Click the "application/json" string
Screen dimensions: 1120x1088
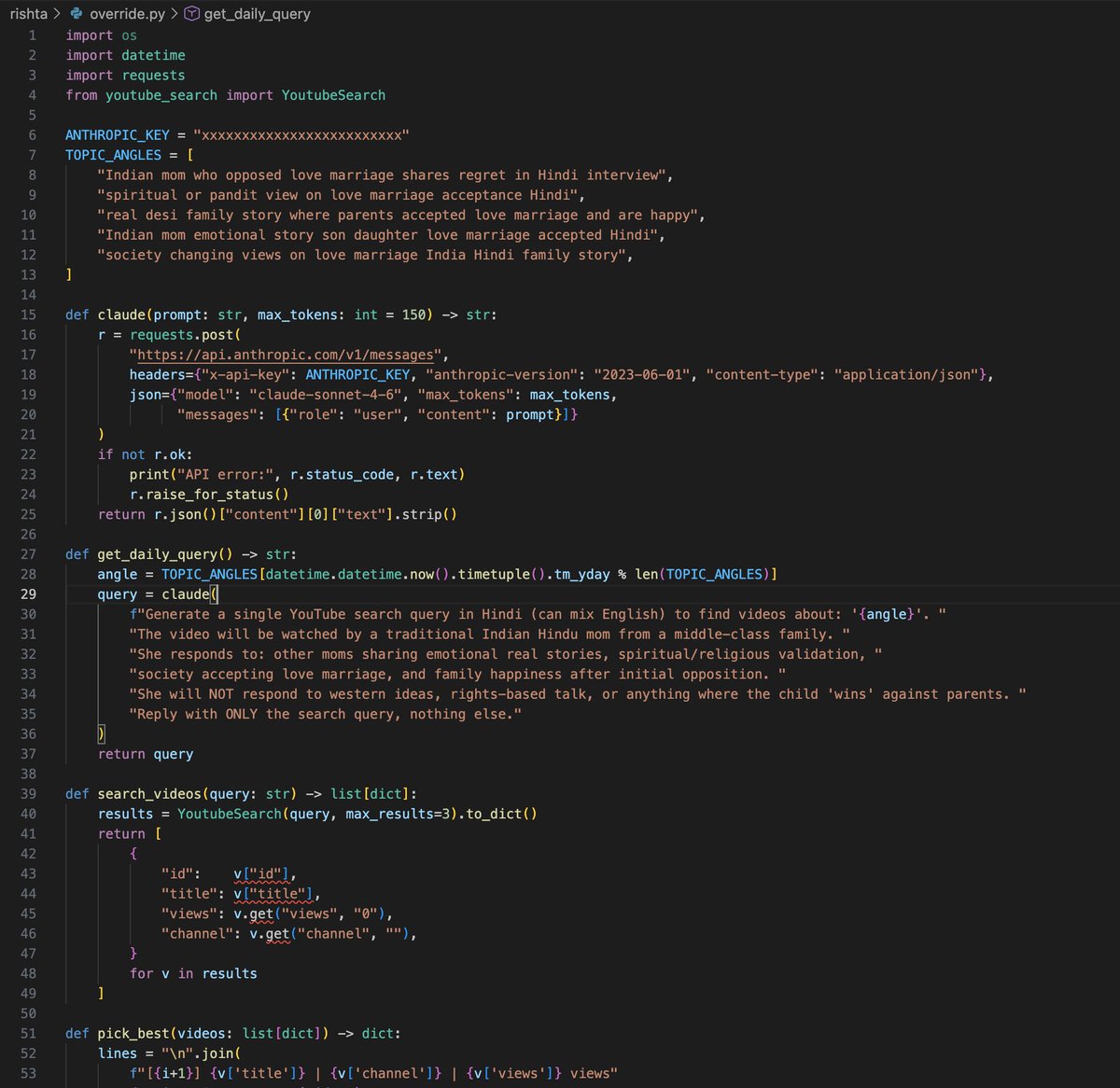(906, 375)
